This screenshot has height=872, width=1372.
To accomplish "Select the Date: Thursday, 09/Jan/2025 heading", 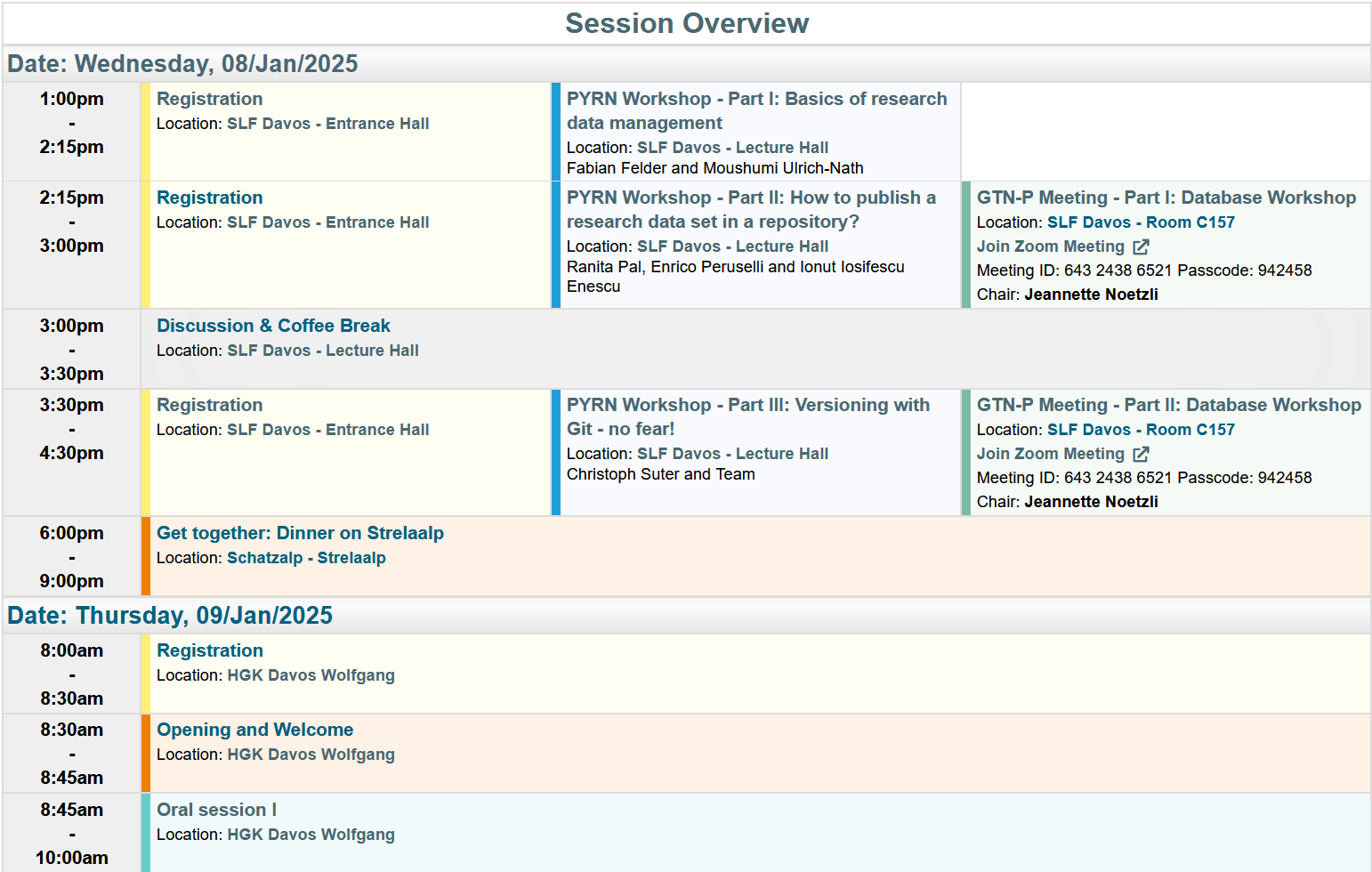I will [x=170, y=615].
